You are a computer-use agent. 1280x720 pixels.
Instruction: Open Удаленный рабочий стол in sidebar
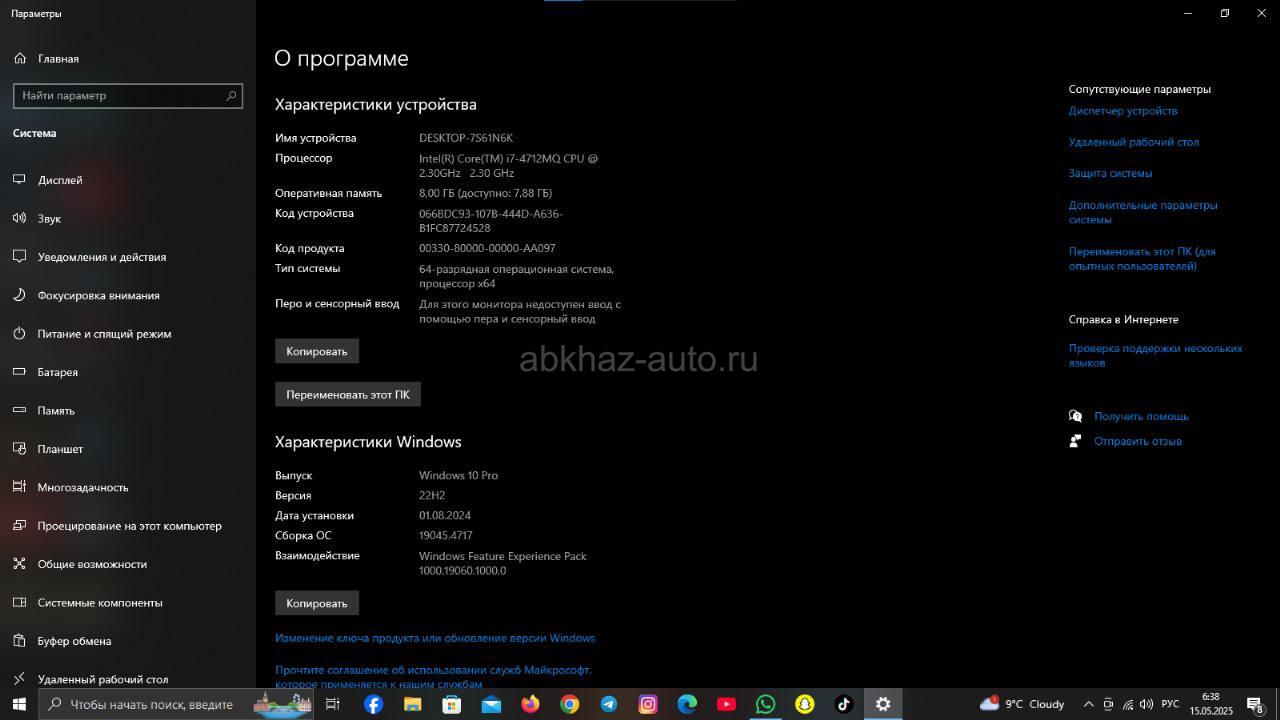pyautogui.click(x=103, y=680)
